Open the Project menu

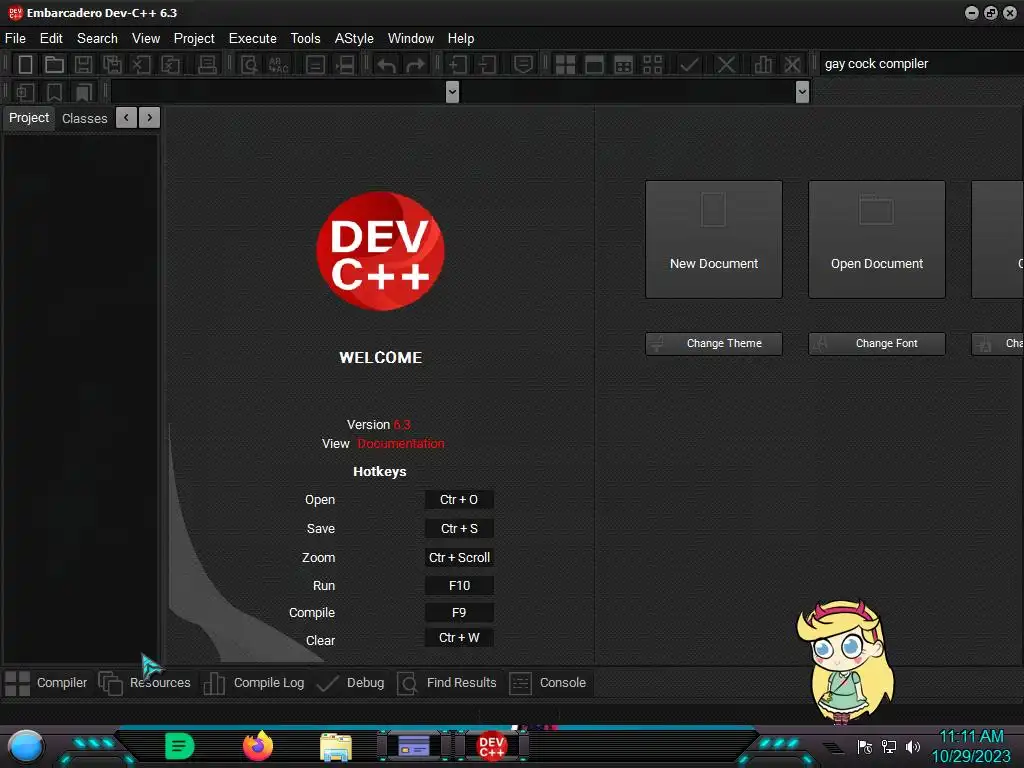[x=194, y=39]
